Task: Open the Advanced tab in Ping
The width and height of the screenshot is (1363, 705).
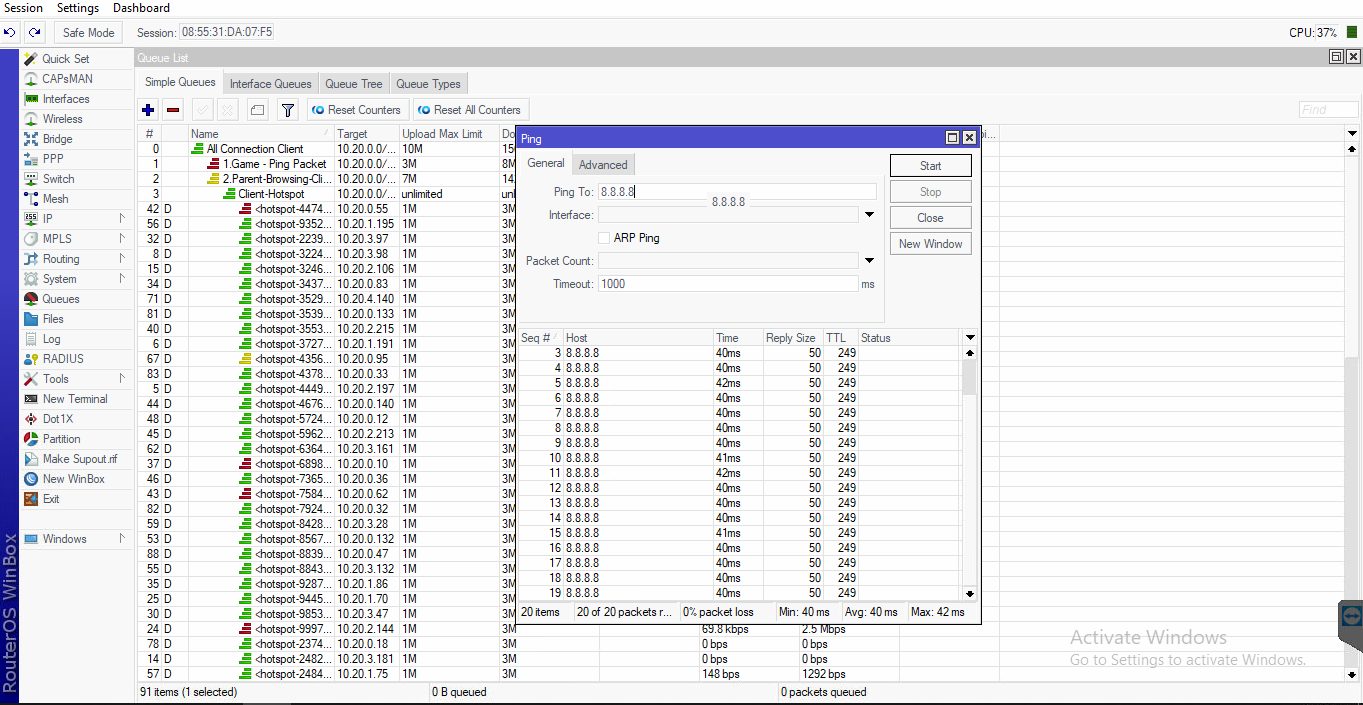Action: point(603,165)
